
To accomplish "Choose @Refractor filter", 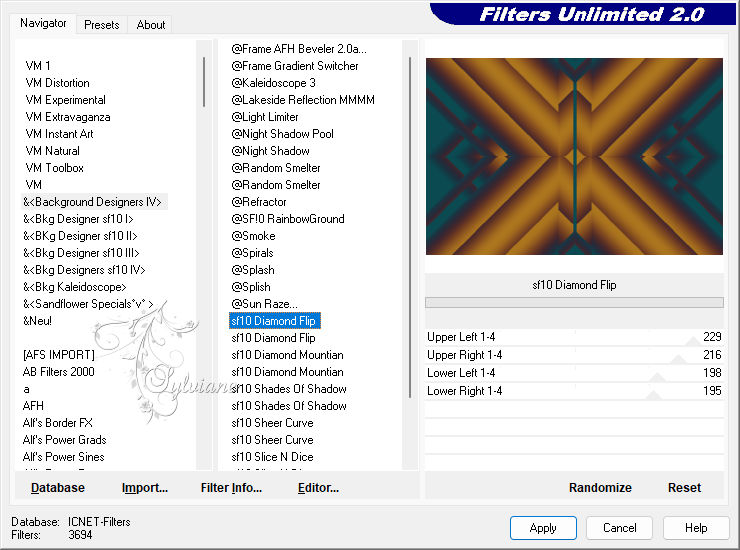I will [x=259, y=202].
